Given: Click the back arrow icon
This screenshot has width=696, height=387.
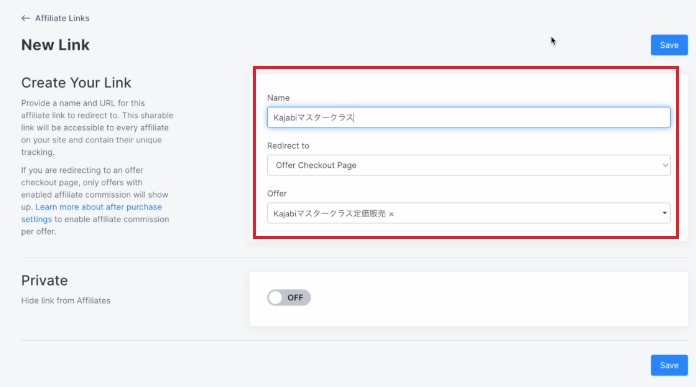Looking at the screenshot, I should 25,18.
